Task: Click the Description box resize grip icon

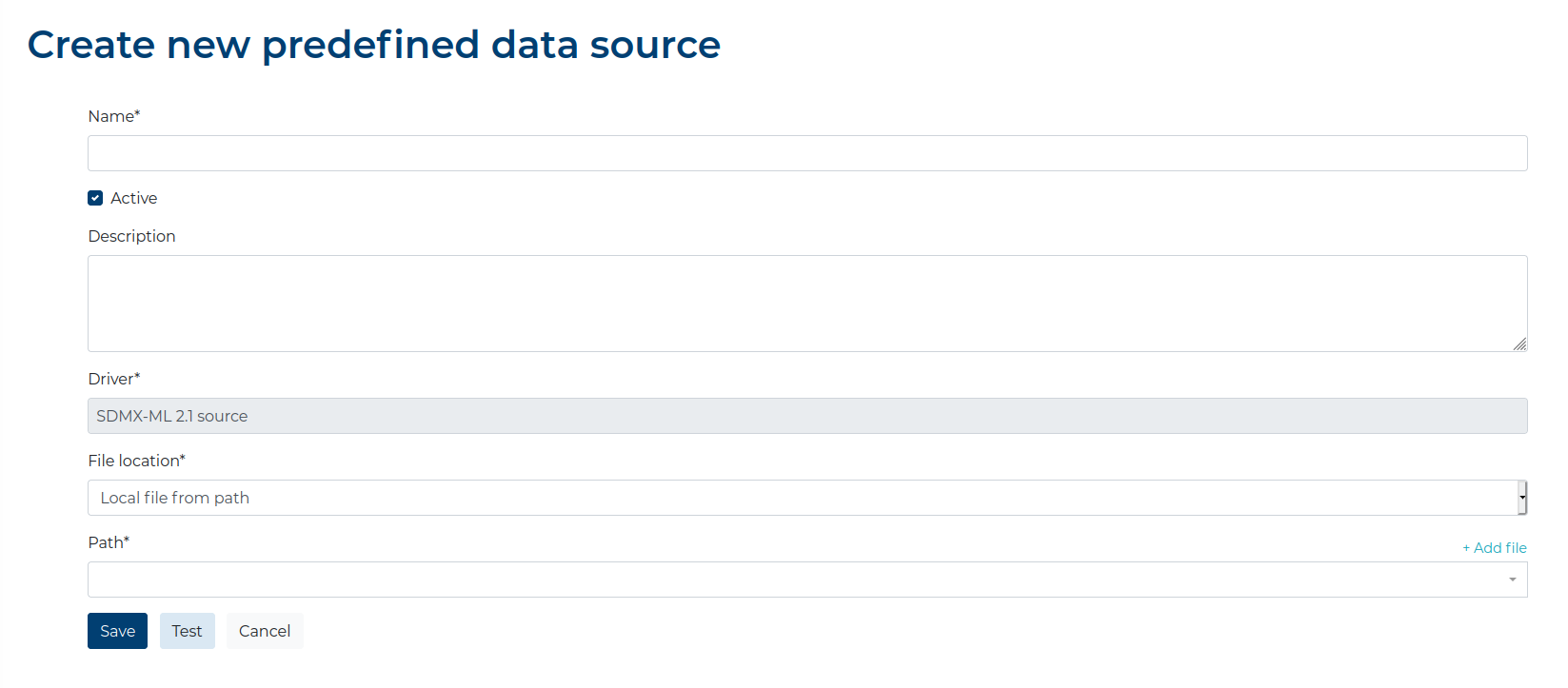Action: pyautogui.click(x=1519, y=344)
